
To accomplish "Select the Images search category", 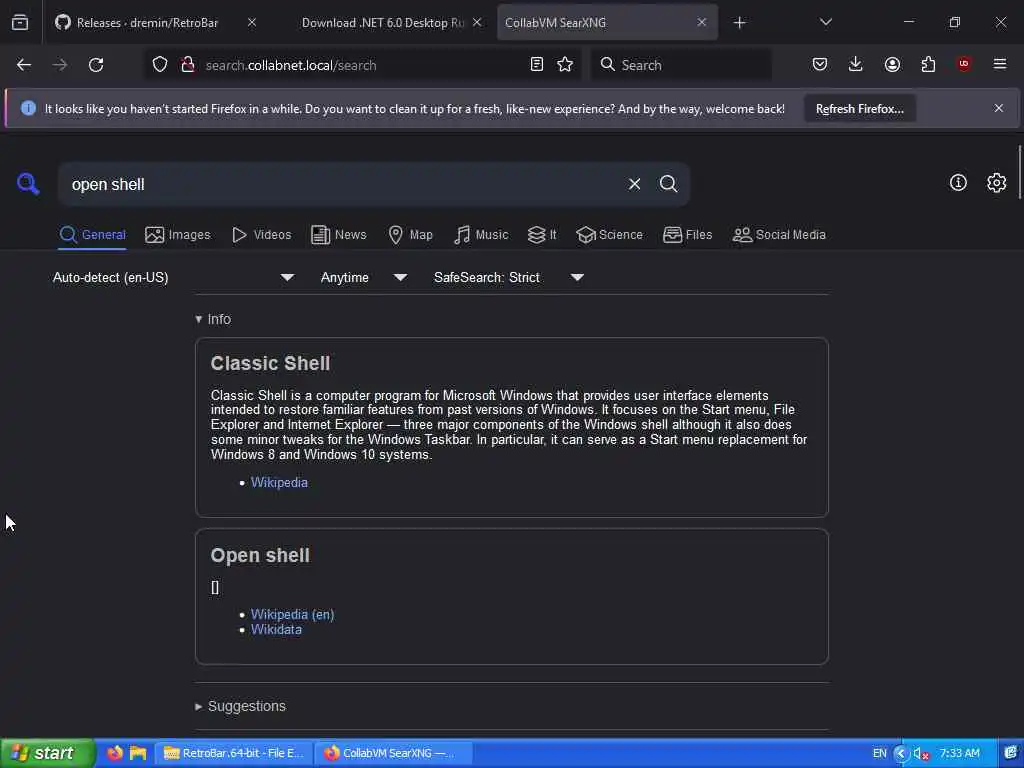I will 178,234.
